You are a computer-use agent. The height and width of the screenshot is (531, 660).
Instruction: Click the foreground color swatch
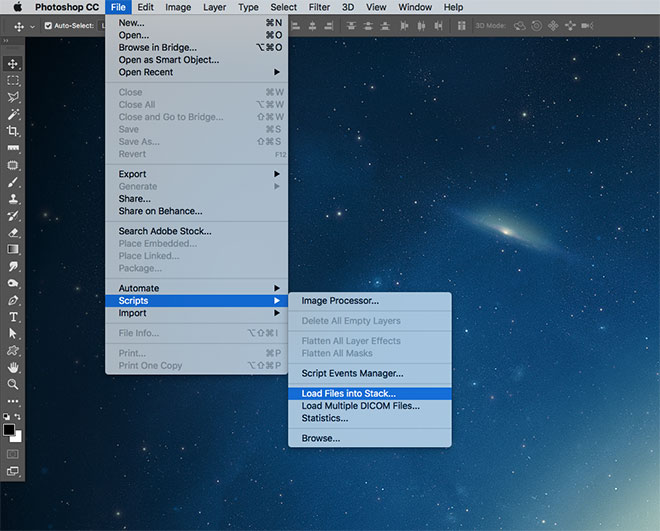8,430
